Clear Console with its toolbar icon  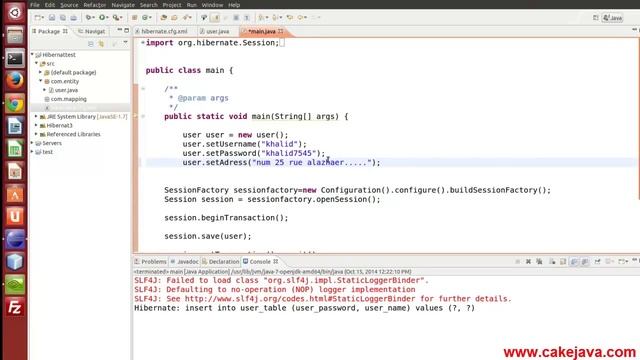pos(552,261)
